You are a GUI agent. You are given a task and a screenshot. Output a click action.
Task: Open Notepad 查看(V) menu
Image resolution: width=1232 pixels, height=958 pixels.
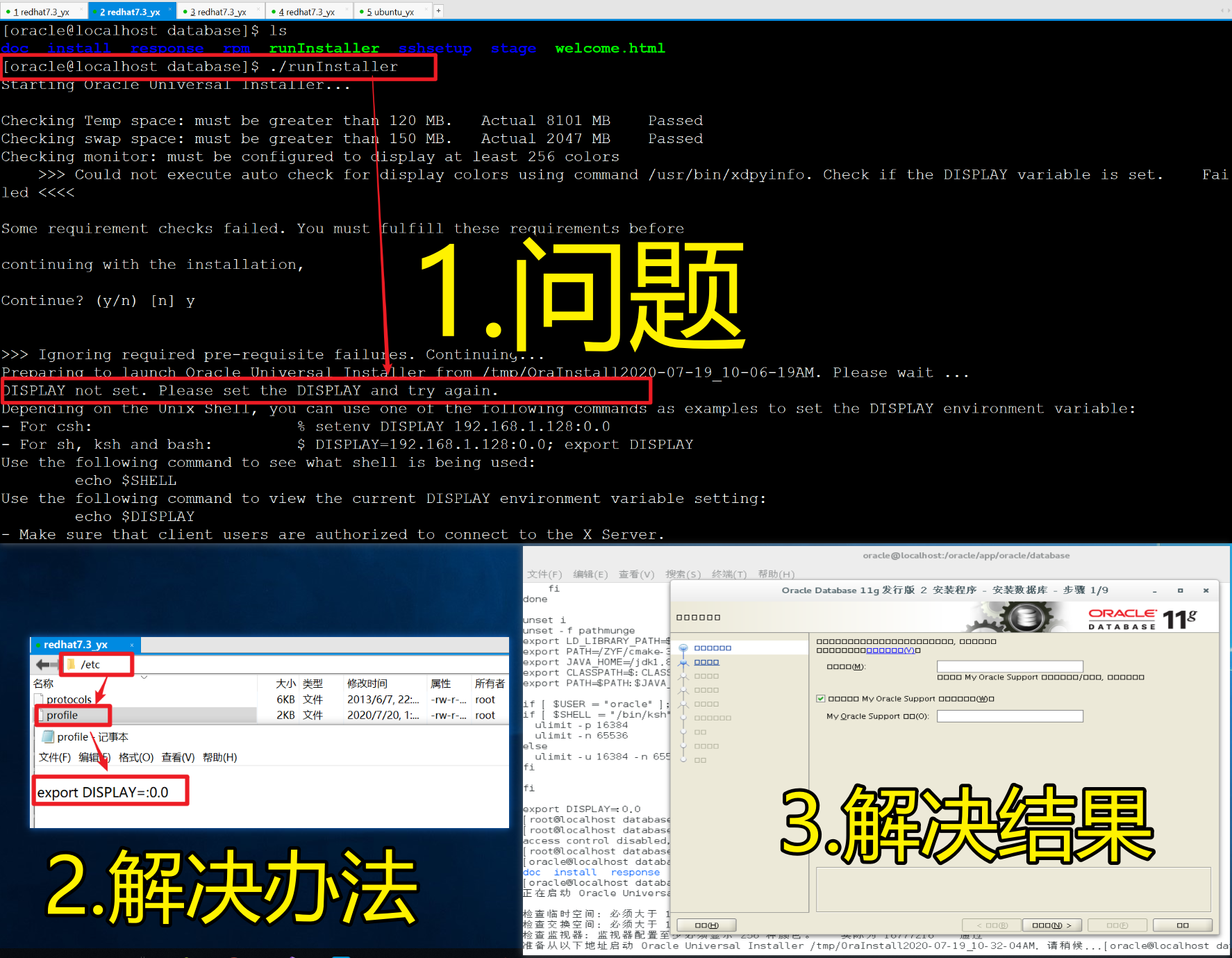pyautogui.click(x=178, y=757)
